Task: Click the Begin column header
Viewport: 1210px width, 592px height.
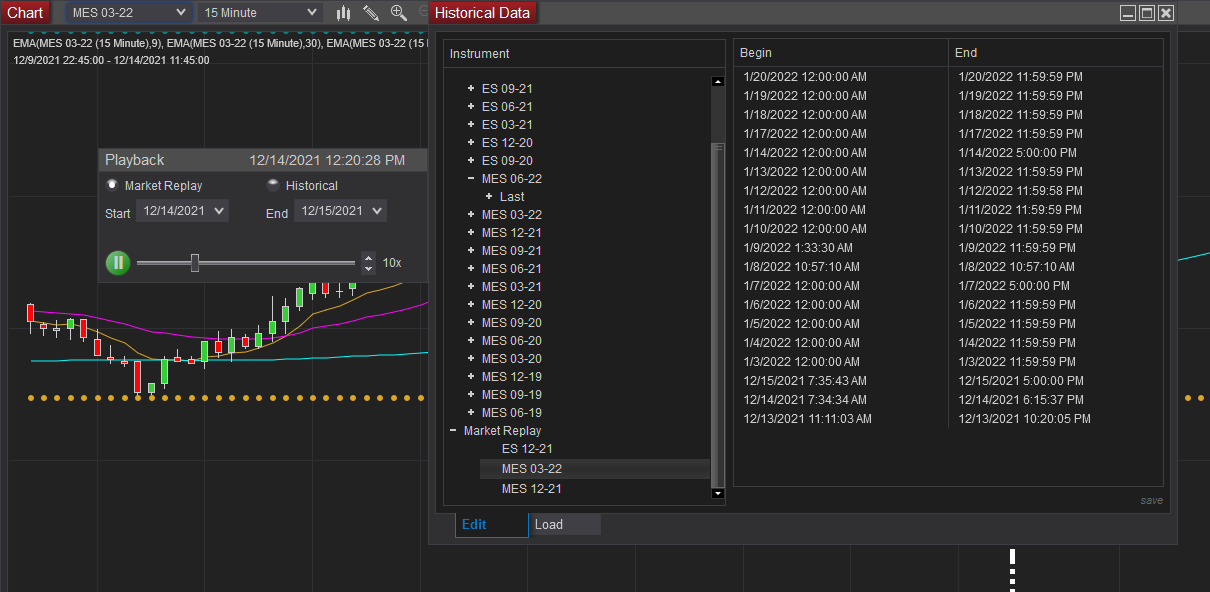Action: click(x=841, y=53)
